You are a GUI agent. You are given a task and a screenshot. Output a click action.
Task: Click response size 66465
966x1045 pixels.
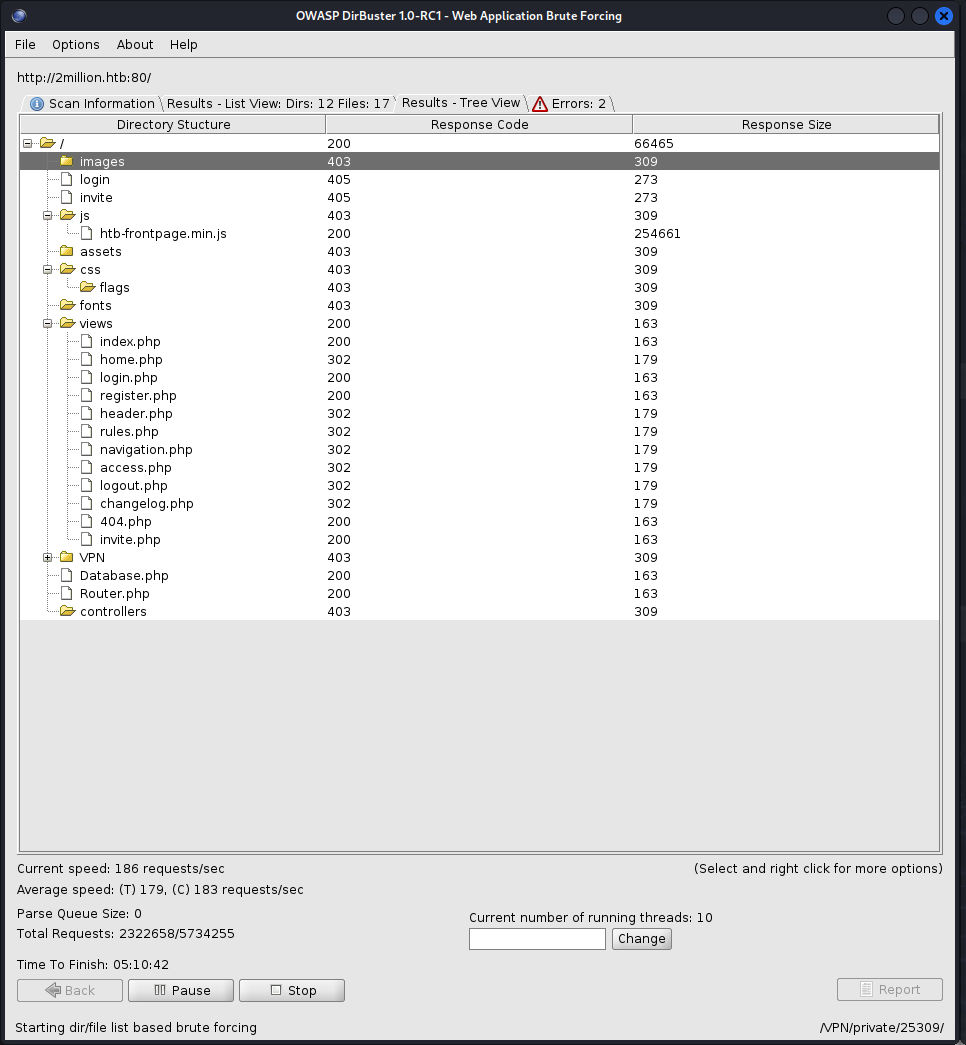(654, 143)
